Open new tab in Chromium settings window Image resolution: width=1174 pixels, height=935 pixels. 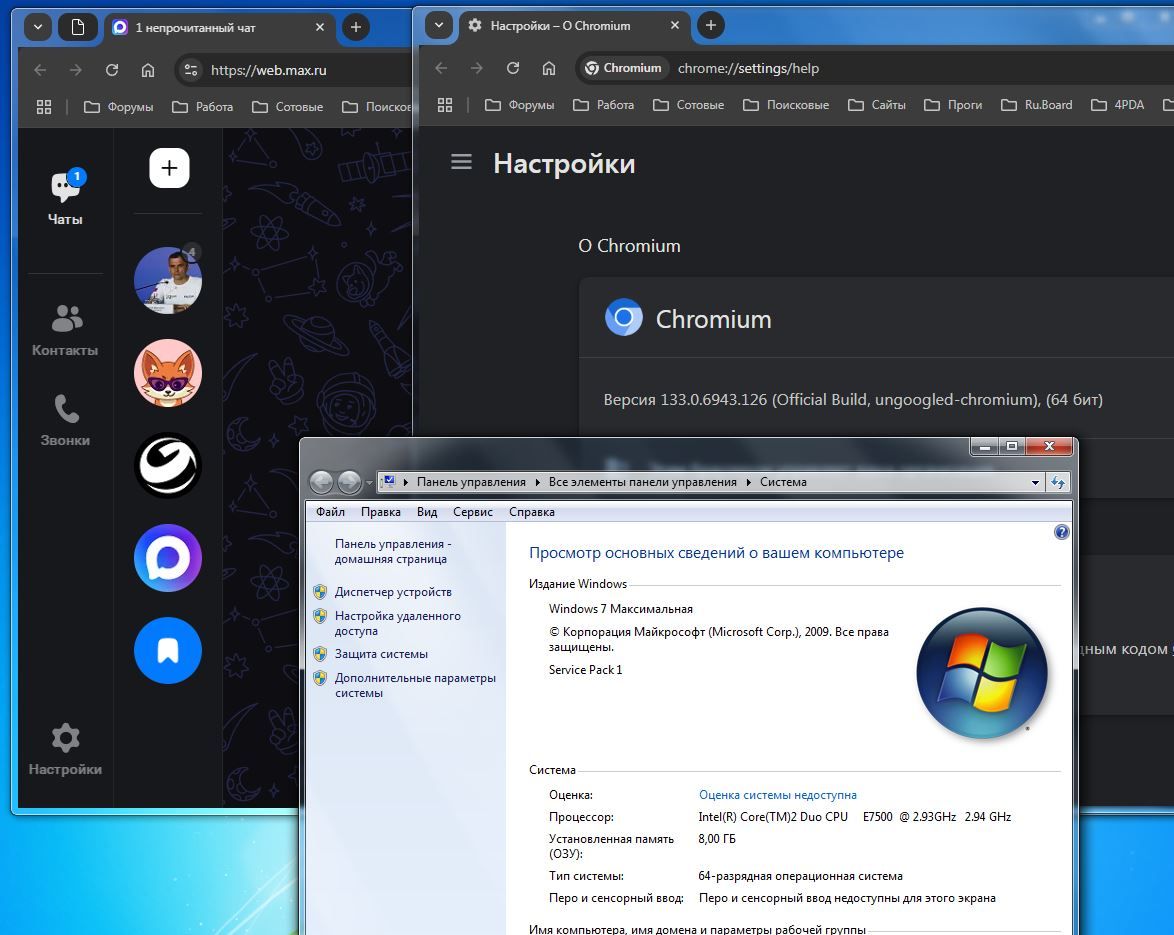(711, 25)
